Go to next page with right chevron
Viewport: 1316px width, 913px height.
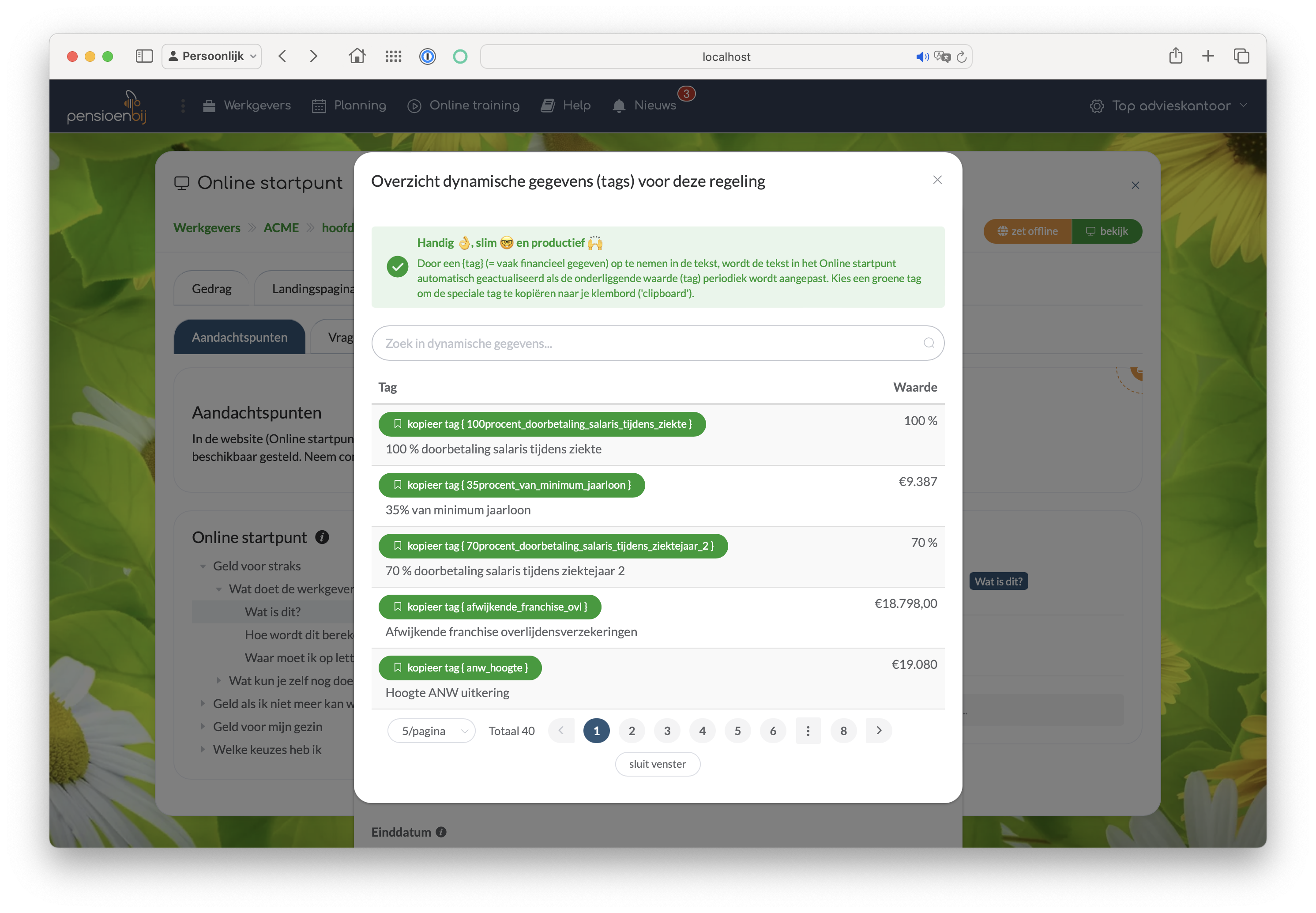(879, 731)
